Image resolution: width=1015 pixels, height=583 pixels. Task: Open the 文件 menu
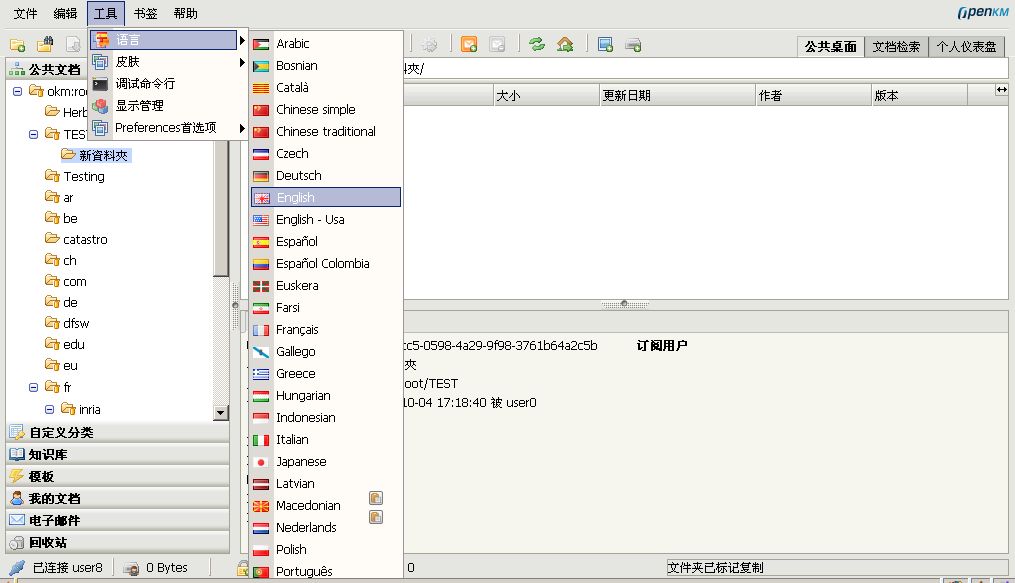pos(25,14)
